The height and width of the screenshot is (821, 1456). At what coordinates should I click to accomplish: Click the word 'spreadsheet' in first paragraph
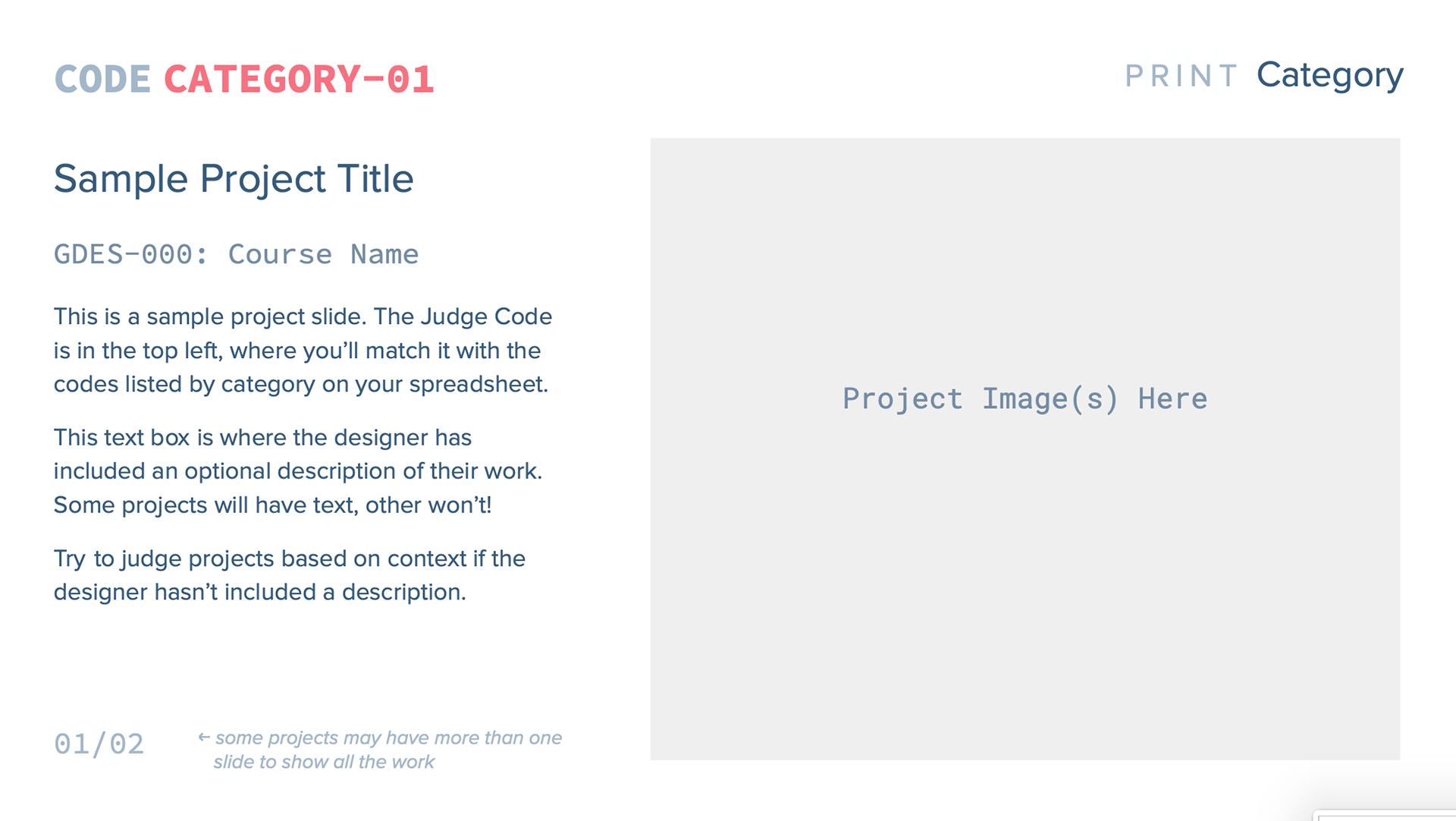(x=476, y=385)
